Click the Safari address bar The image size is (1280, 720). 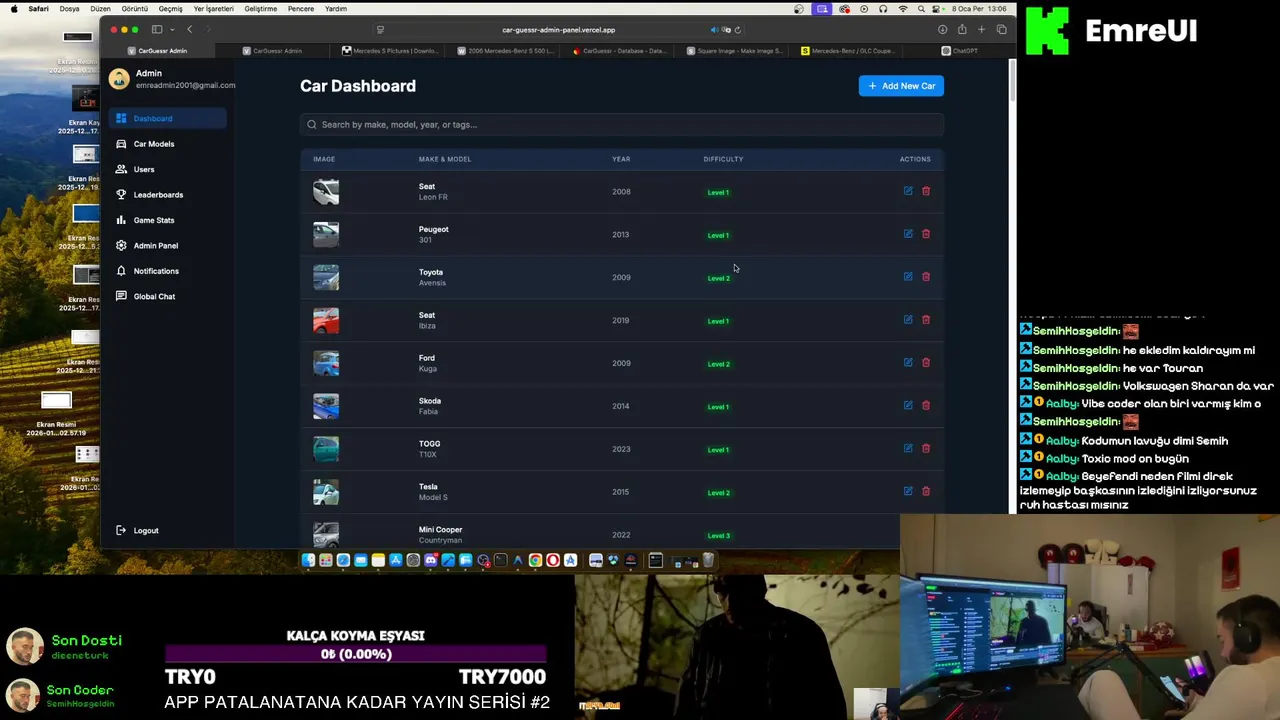[558, 30]
